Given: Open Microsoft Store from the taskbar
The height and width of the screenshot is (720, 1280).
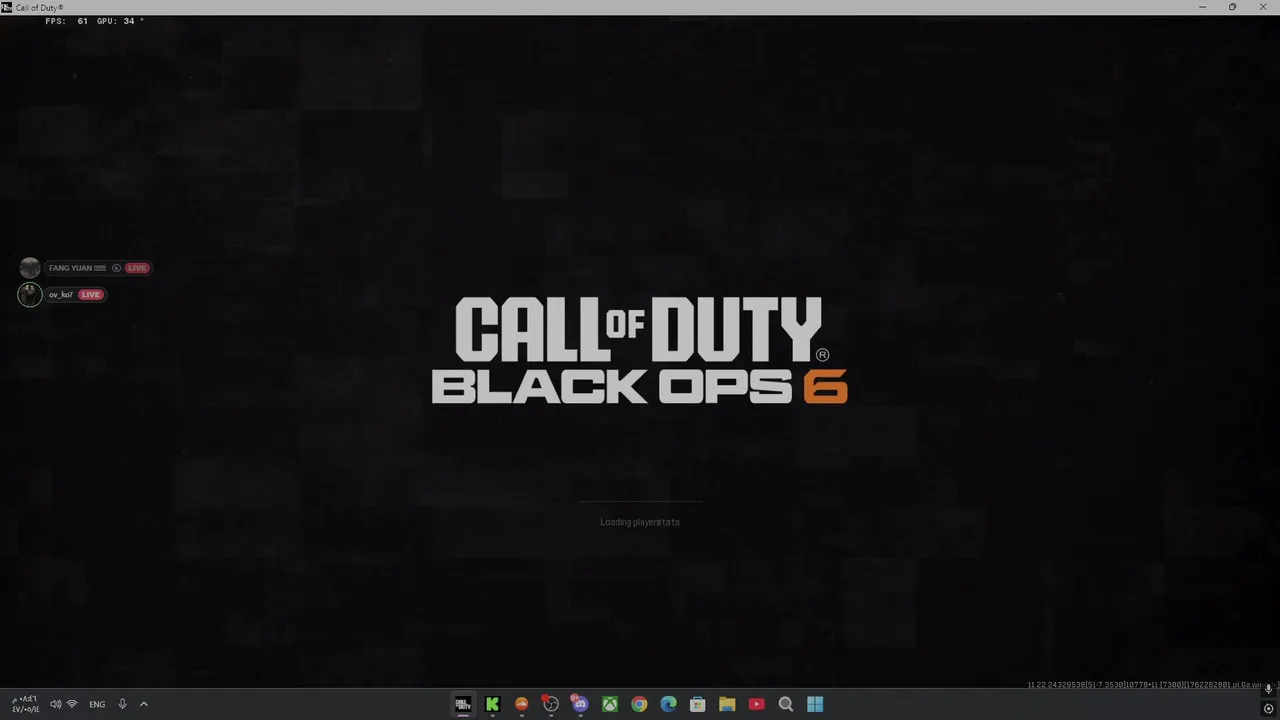Looking at the screenshot, I should coord(698,704).
